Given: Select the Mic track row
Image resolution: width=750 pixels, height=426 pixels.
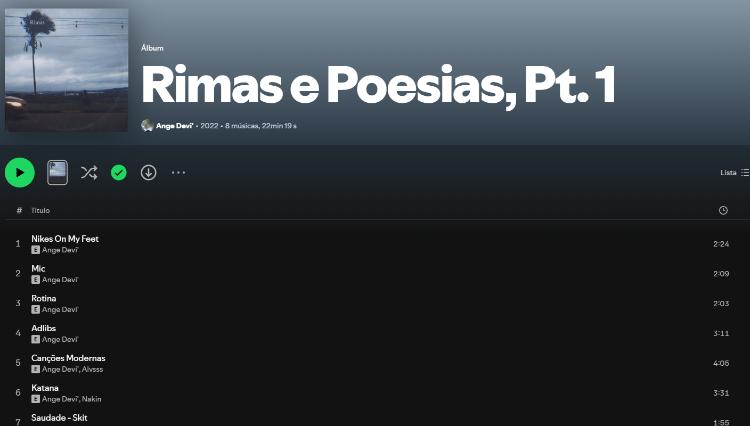Looking at the screenshot, I should pyautogui.click(x=375, y=273).
